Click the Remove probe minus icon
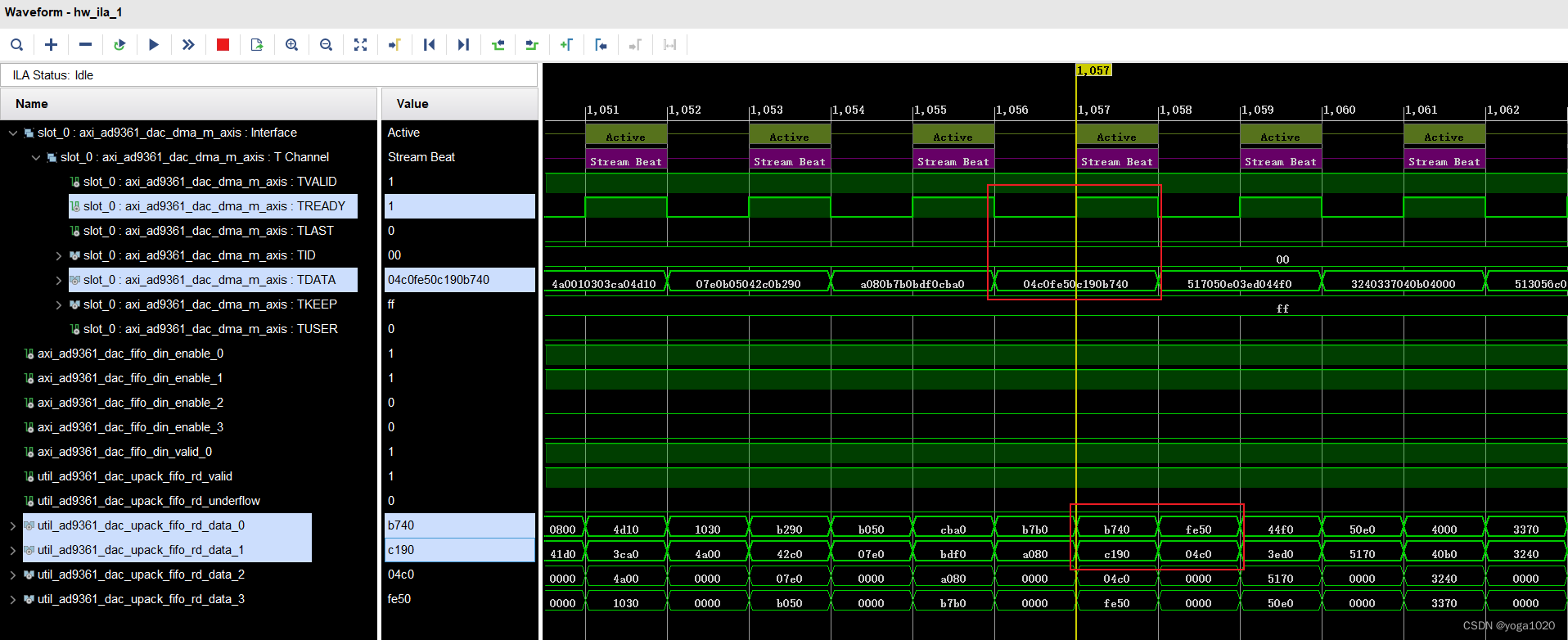The image size is (1568, 640). click(85, 45)
